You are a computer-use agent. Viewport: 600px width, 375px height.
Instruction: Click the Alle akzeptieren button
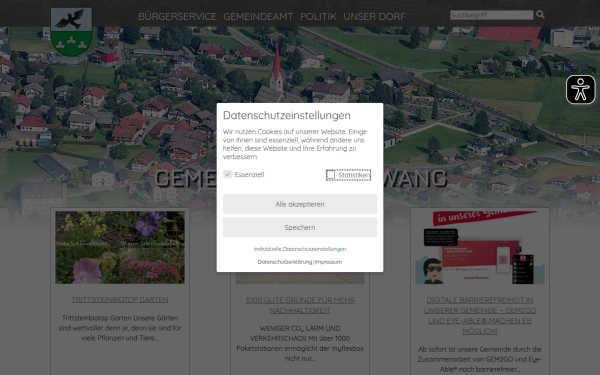[300, 204]
